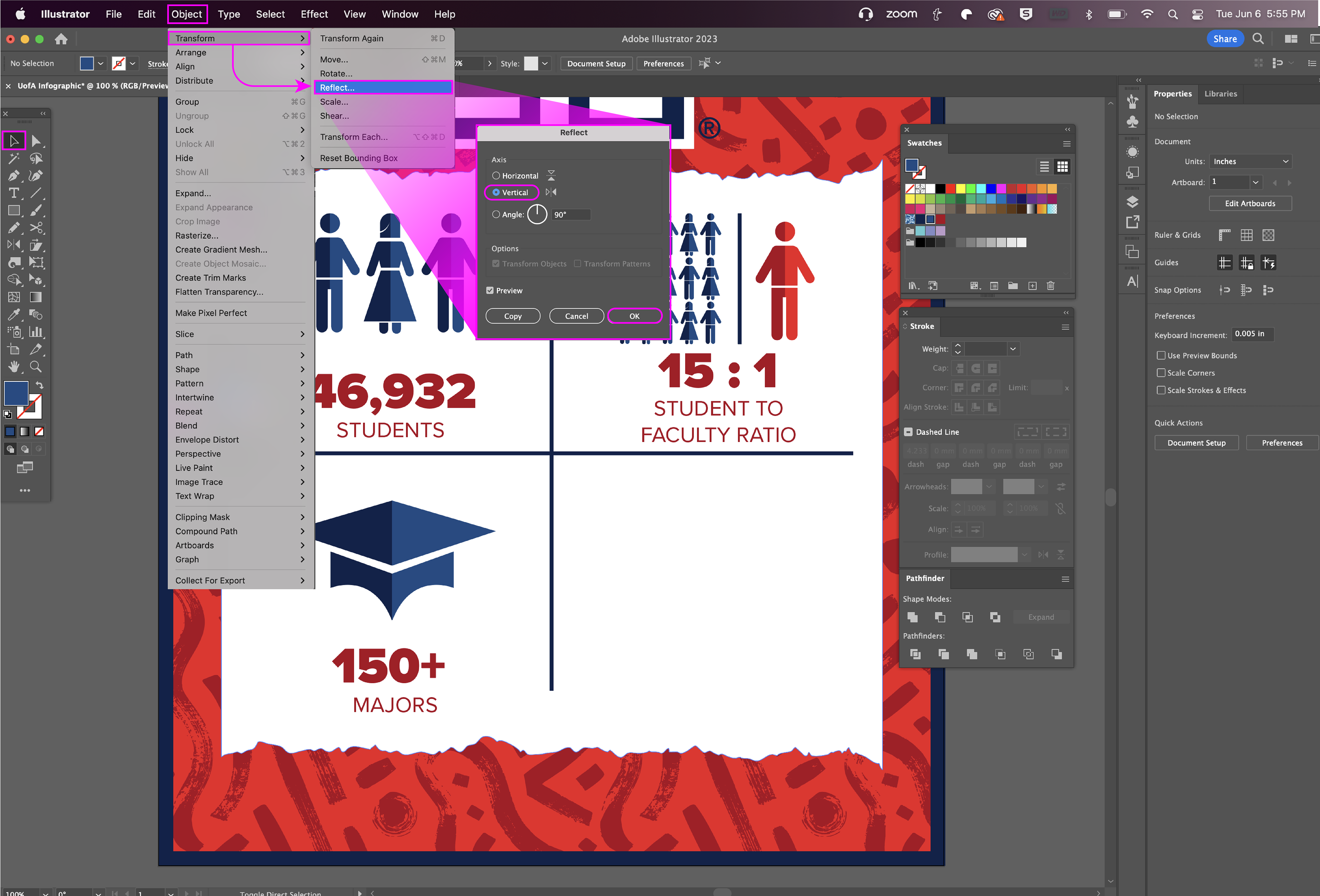Check the Dashed Line option
The width and height of the screenshot is (1320, 896).
point(908,432)
